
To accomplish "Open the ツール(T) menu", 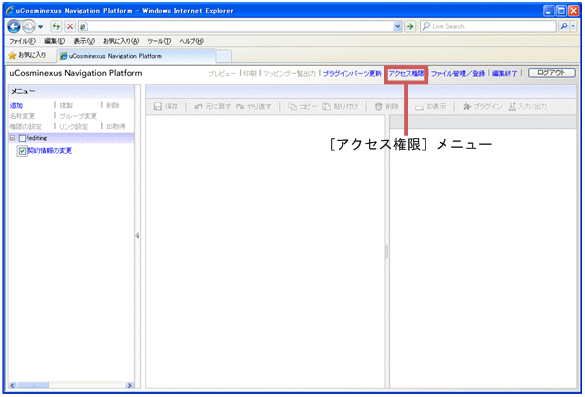I will click(x=159, y=41).
